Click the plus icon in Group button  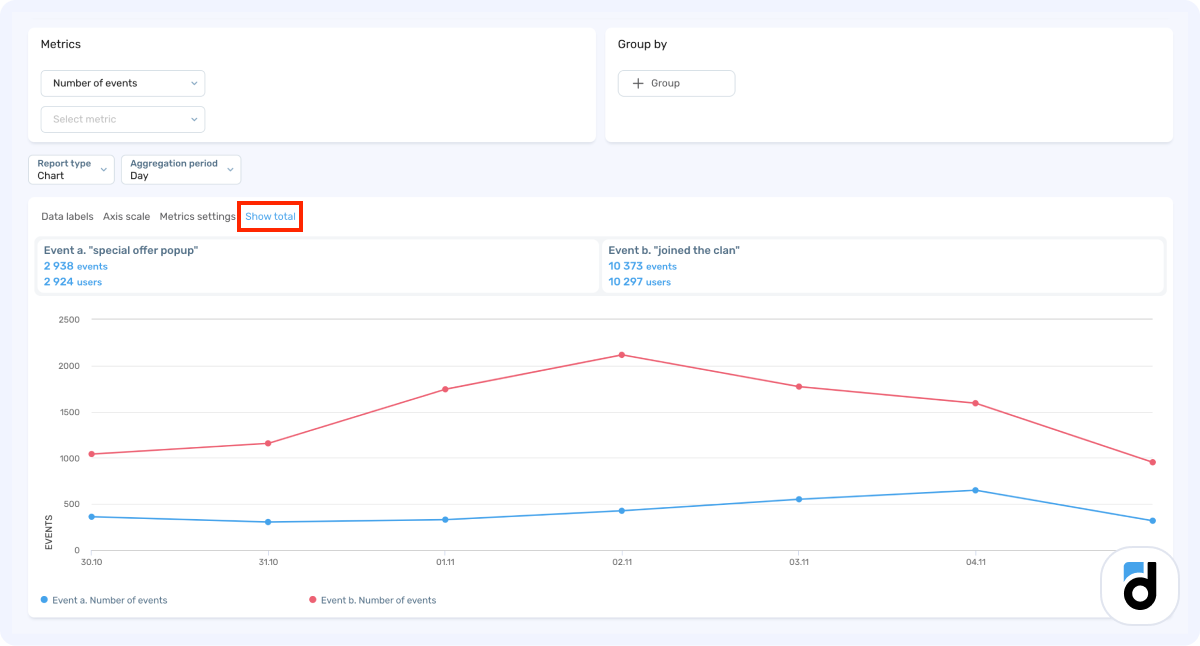pyautogui.click(x=638, y=83)
